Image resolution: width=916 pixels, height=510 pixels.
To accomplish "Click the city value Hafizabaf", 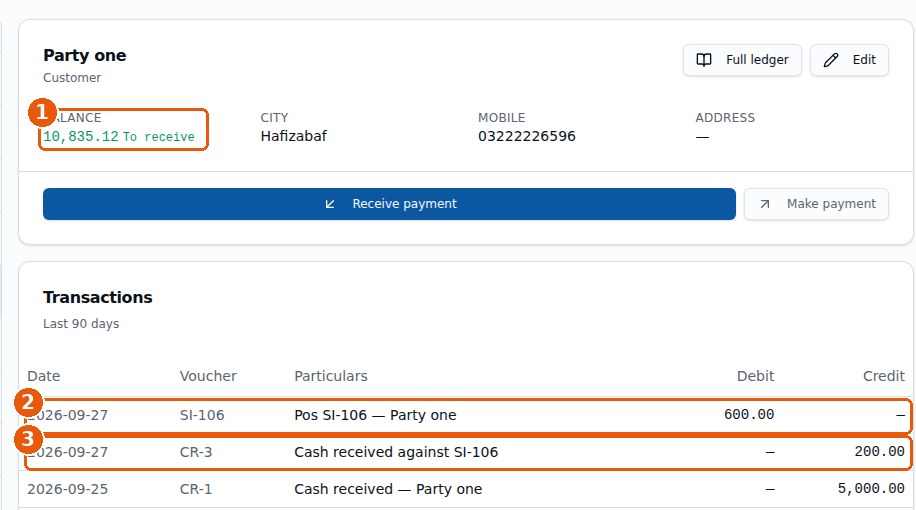I will click(x=293, y=136).
